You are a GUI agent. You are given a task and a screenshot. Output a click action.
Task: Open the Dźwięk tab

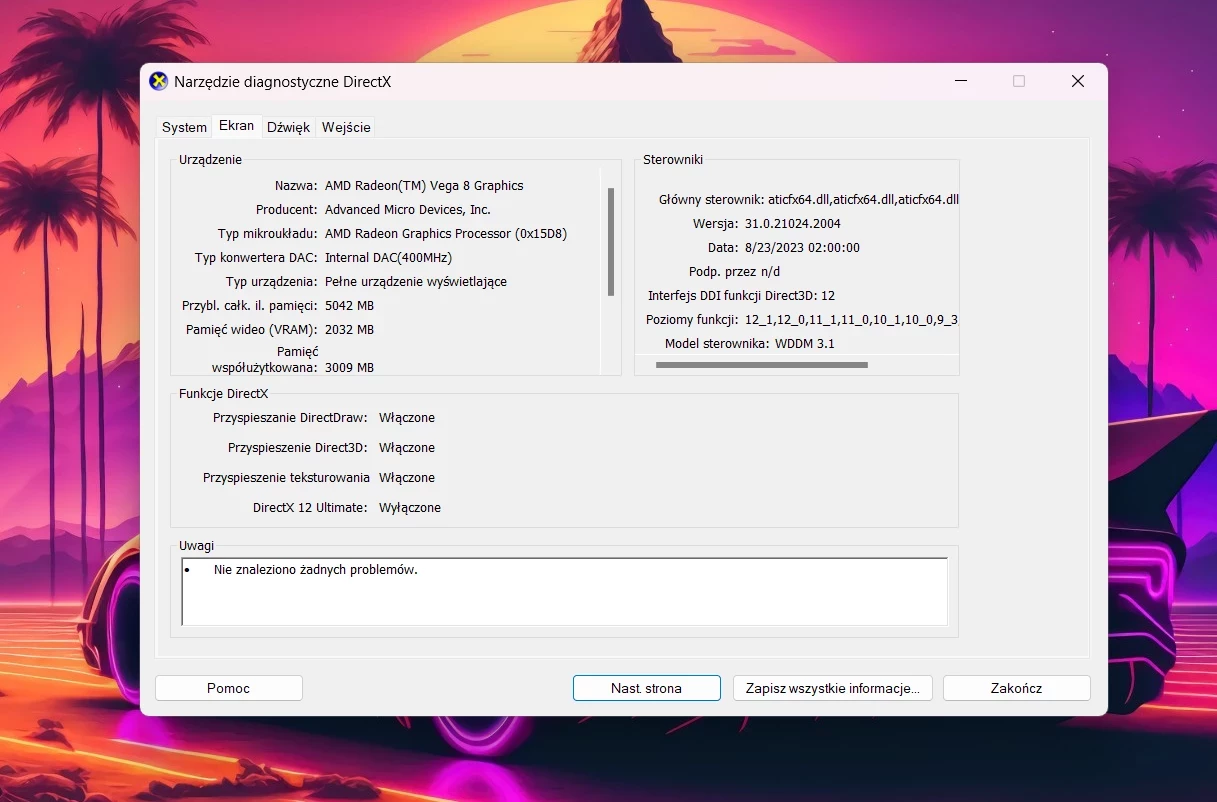[x=288, y=127]
